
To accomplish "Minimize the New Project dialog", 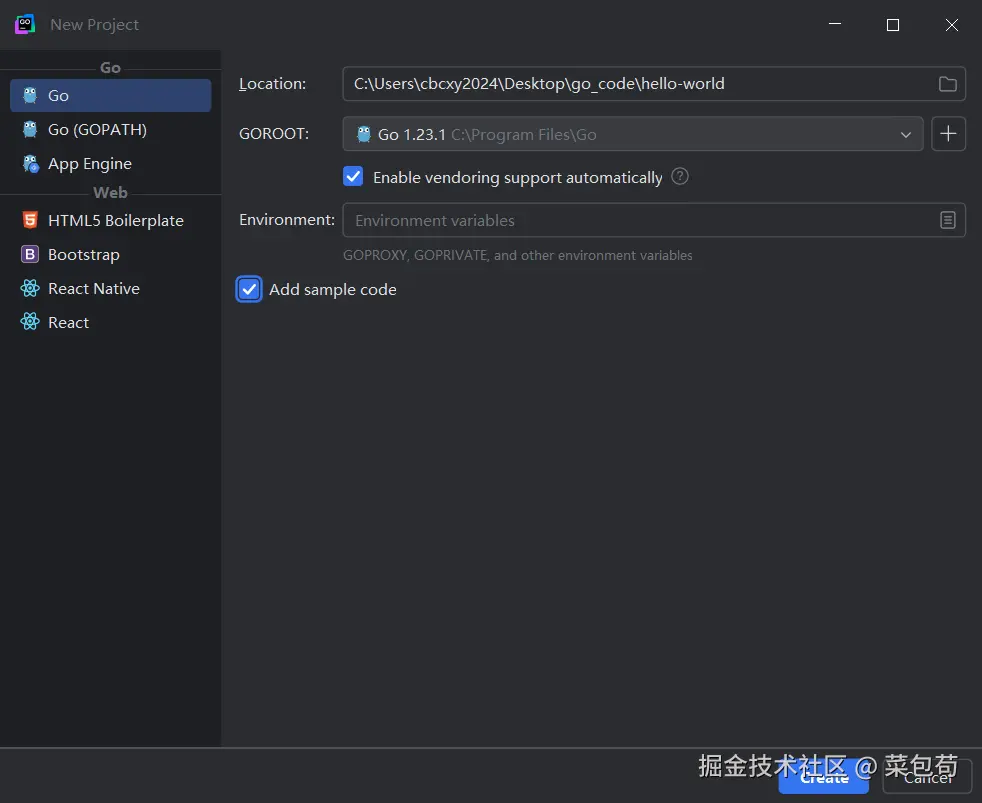I will click(835, 24).
